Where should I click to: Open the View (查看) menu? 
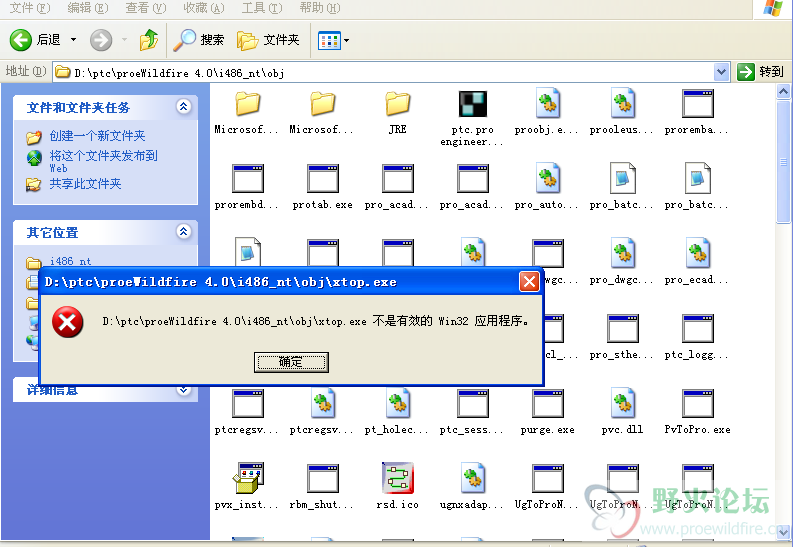[x=146, y=8]
